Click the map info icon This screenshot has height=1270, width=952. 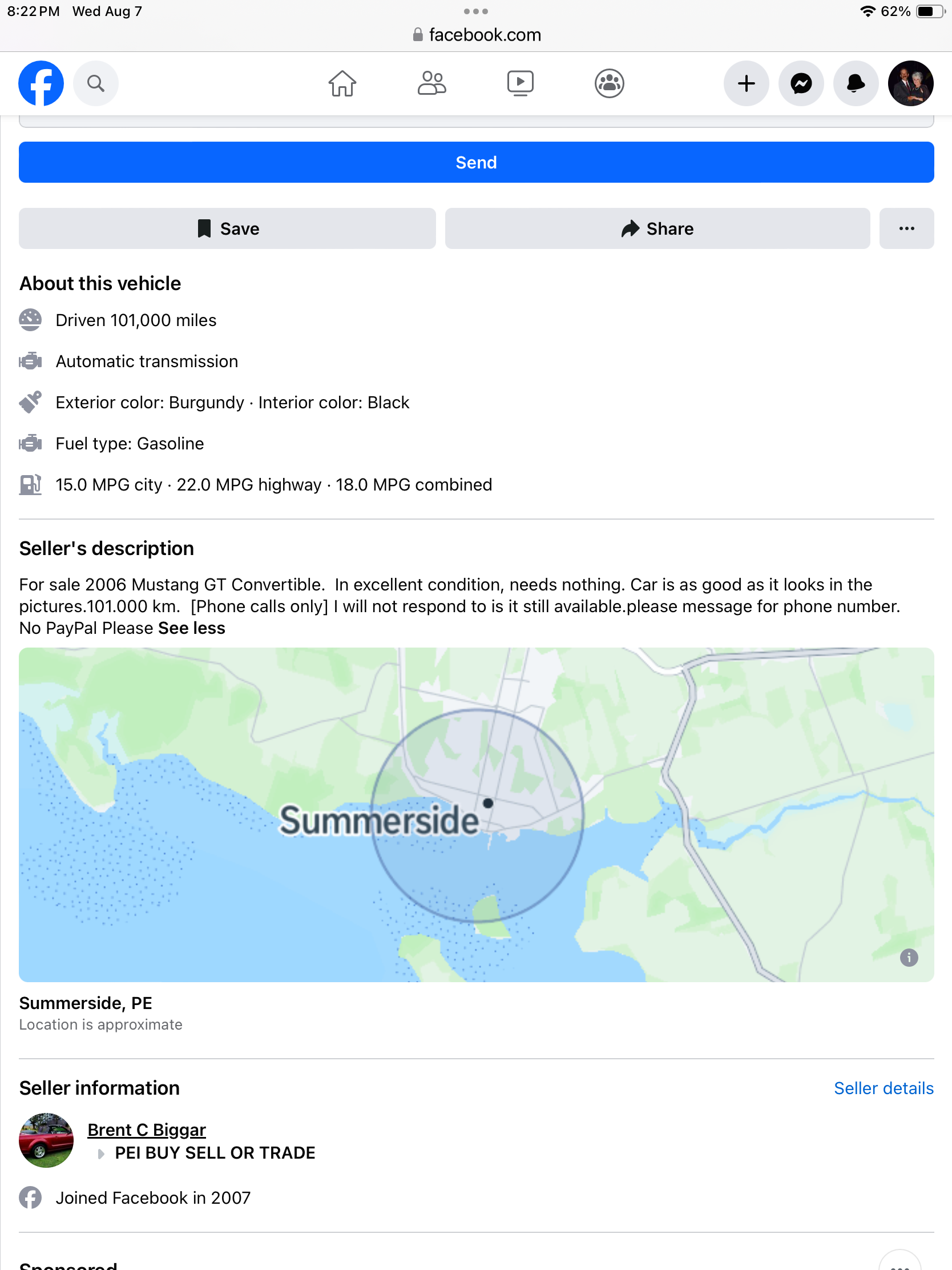(x=909, y=957)
